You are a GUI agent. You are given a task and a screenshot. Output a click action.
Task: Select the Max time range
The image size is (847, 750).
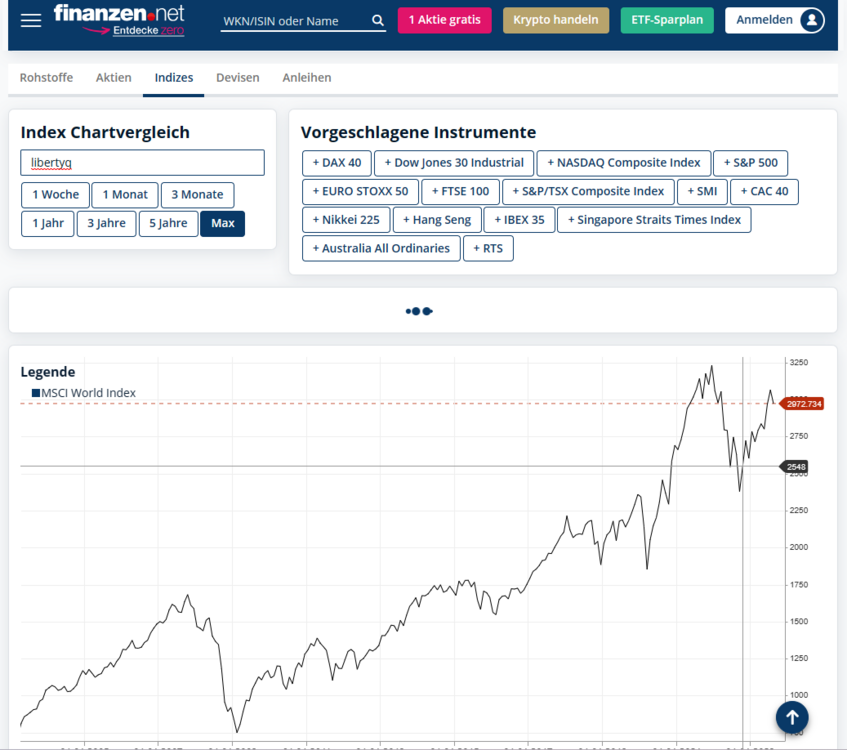click(223, 223)
